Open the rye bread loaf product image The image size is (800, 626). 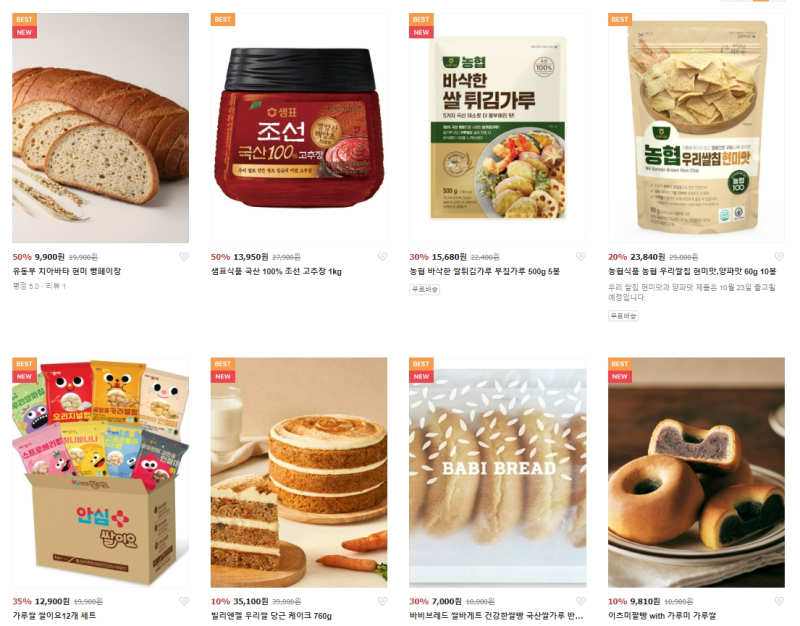(101, 128)
